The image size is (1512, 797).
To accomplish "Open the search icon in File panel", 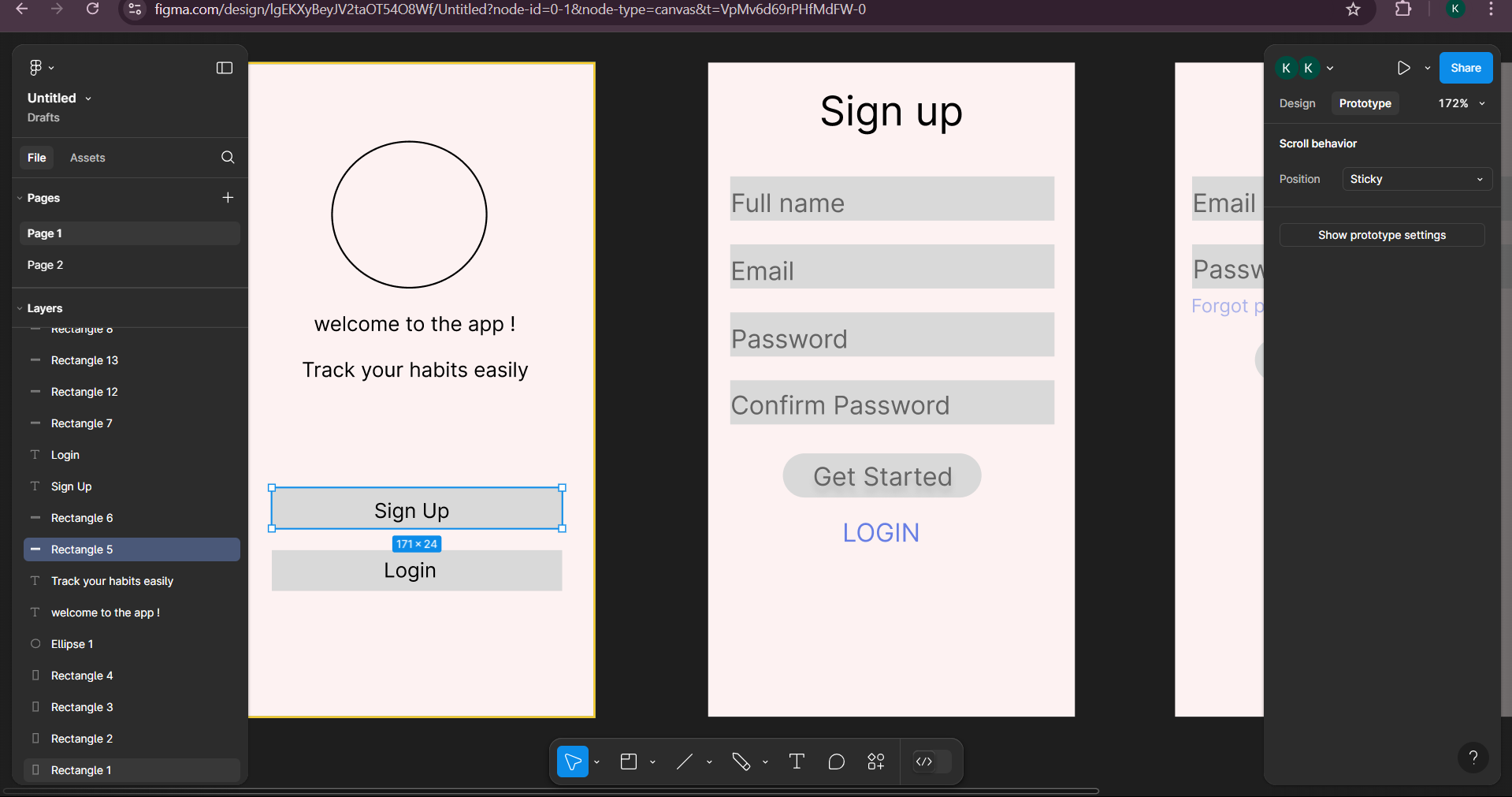I will 228,157.
